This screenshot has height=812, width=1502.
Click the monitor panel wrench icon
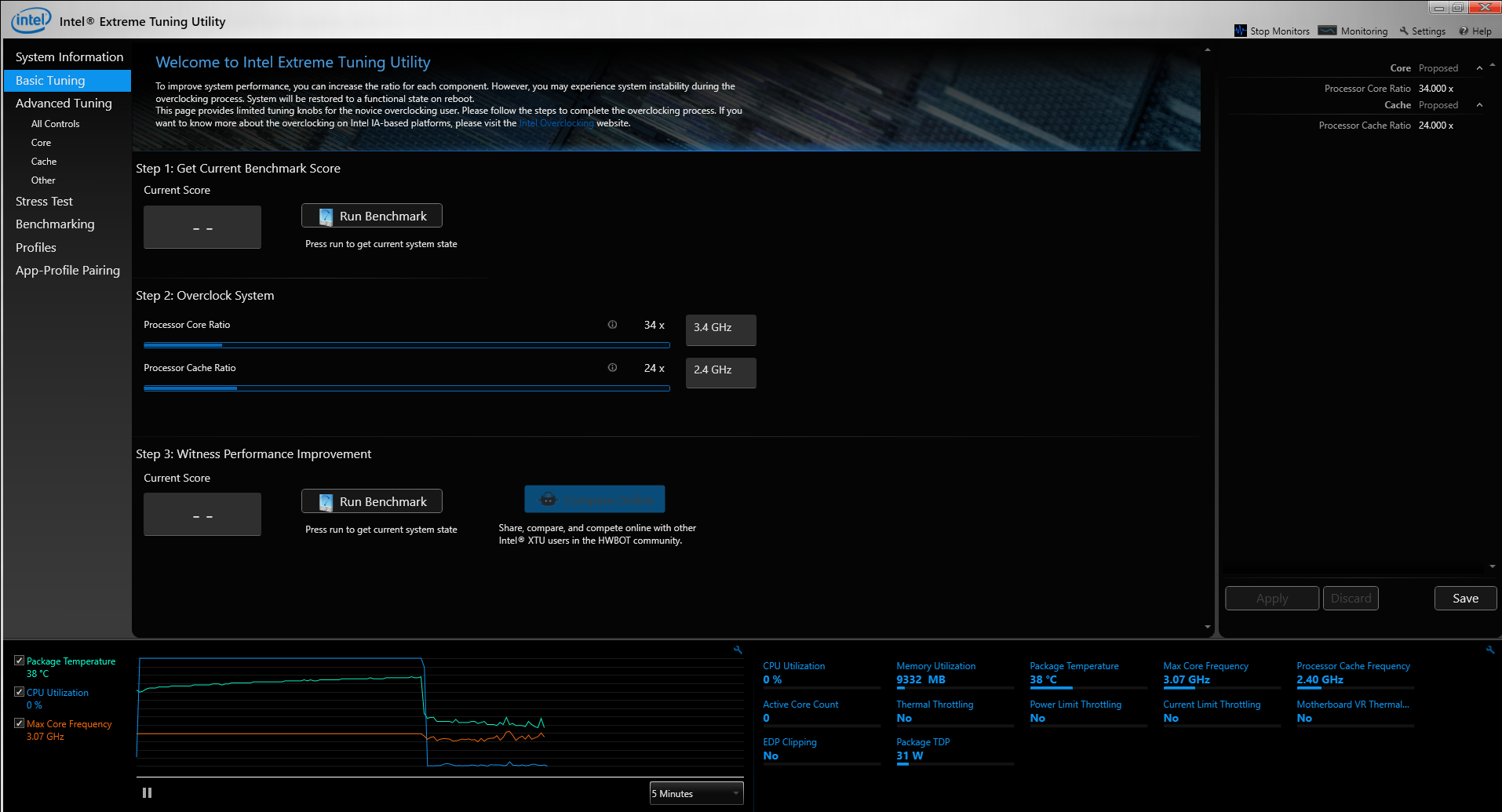(x=1490, y=650)
